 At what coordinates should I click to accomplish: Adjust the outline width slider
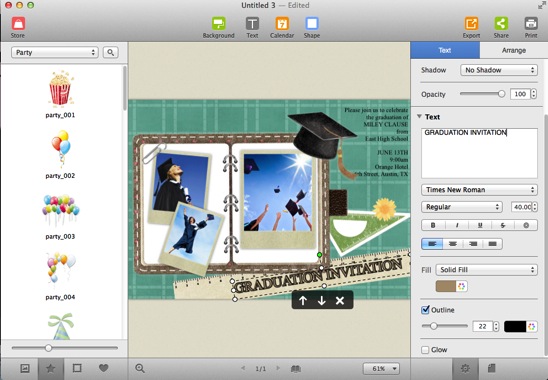tap(445, 326)
